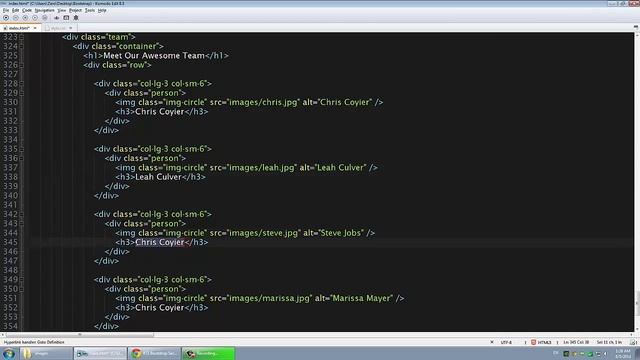This screenshot has width=640, height=360.
Task: Click the first round dark toolbar button
Action: pos(6,18)
